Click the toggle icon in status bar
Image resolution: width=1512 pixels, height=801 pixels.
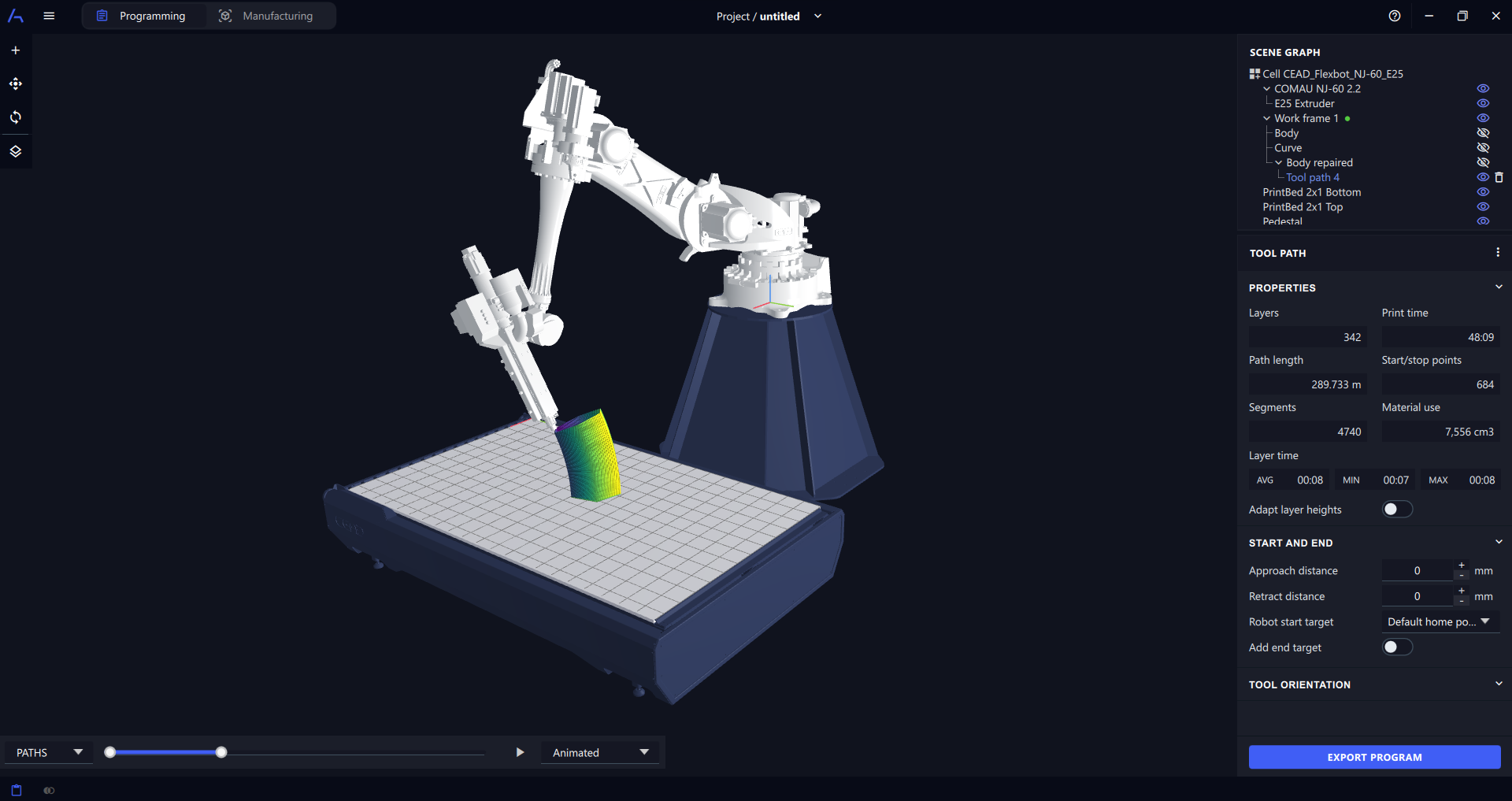pyautogui.click(x=49, y=790)
